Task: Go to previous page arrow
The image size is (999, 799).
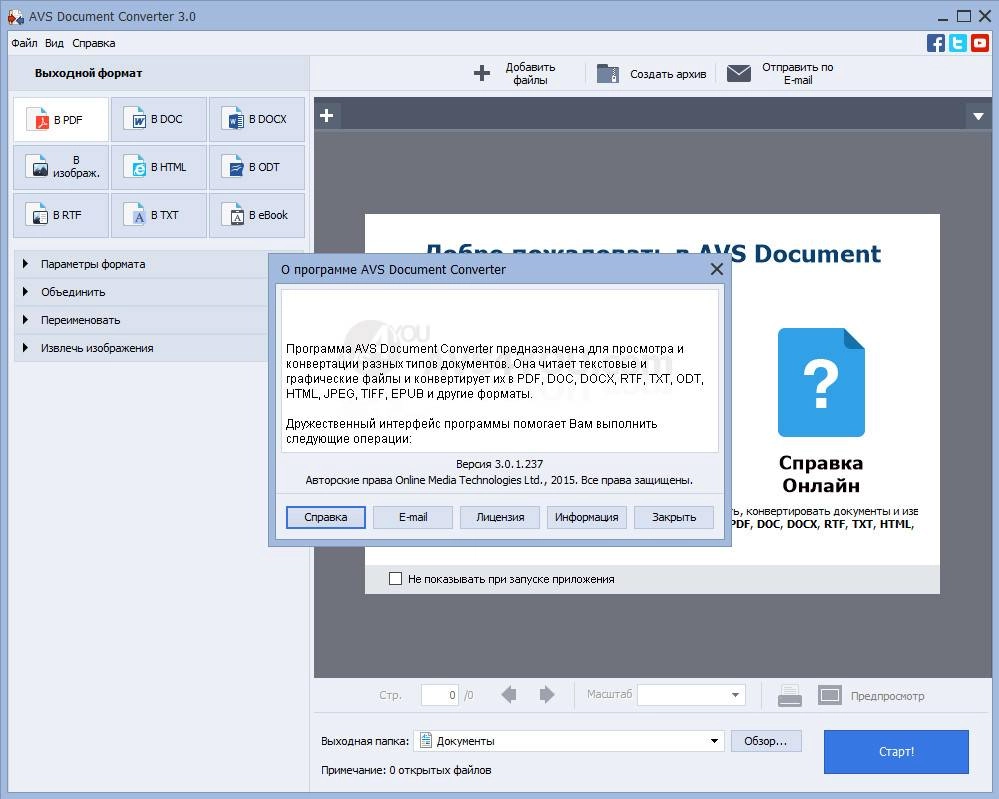Action: coord(508,695)
